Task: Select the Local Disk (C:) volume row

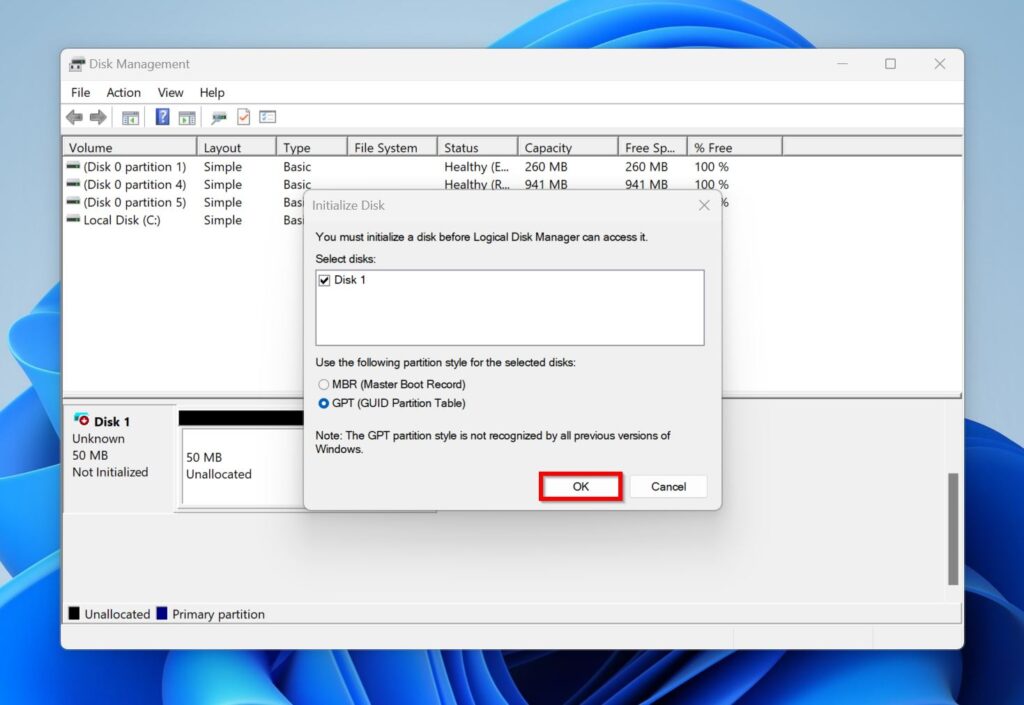Action: pos(122,220)
